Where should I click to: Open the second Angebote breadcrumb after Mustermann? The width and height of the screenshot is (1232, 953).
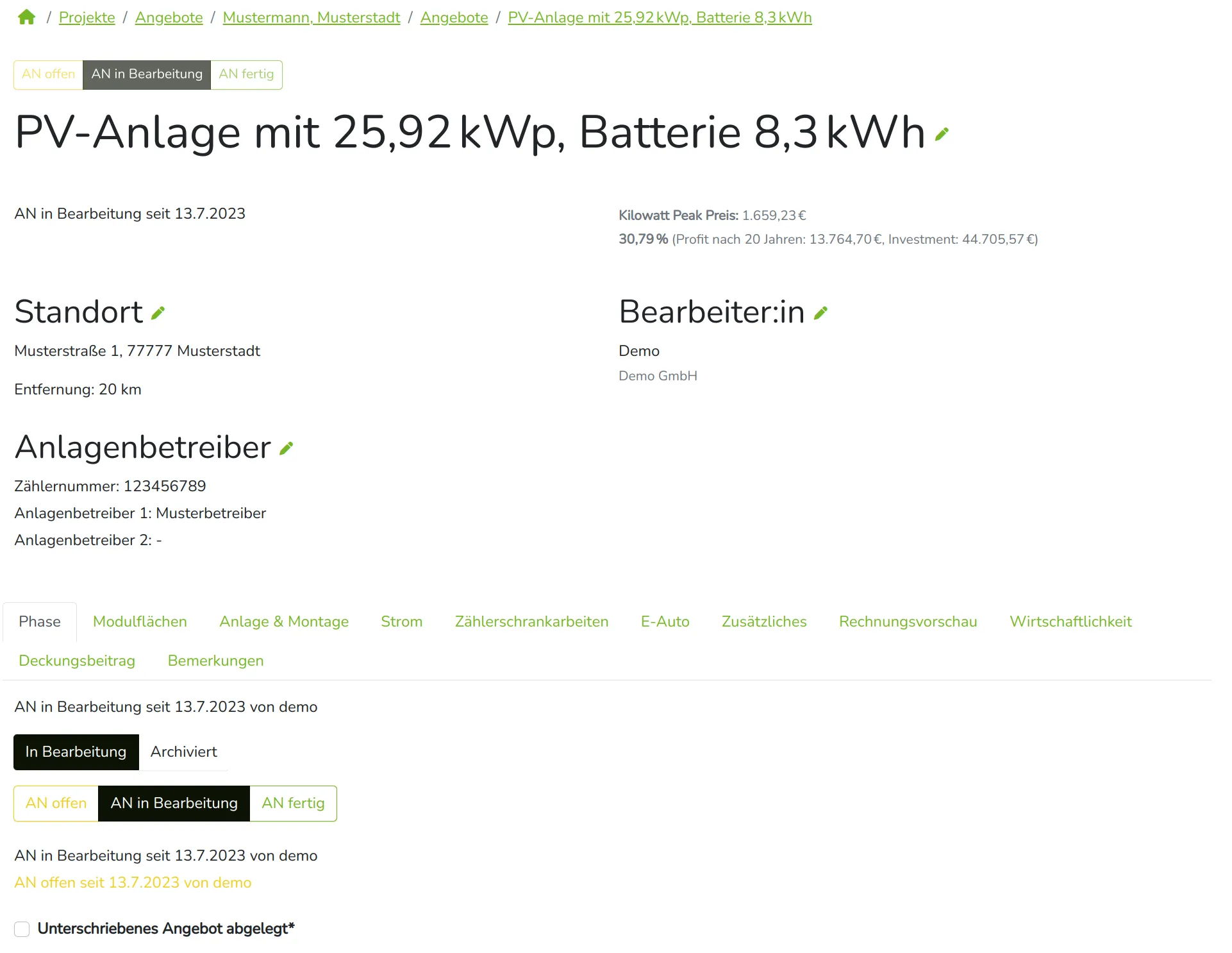(x=454, y=17)
